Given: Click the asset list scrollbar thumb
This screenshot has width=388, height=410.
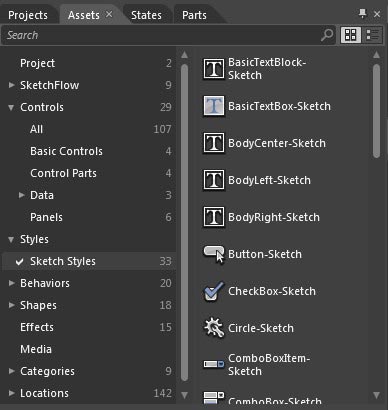Looking at the screenshot, I should pyautogui.click(x=377, y=111).
